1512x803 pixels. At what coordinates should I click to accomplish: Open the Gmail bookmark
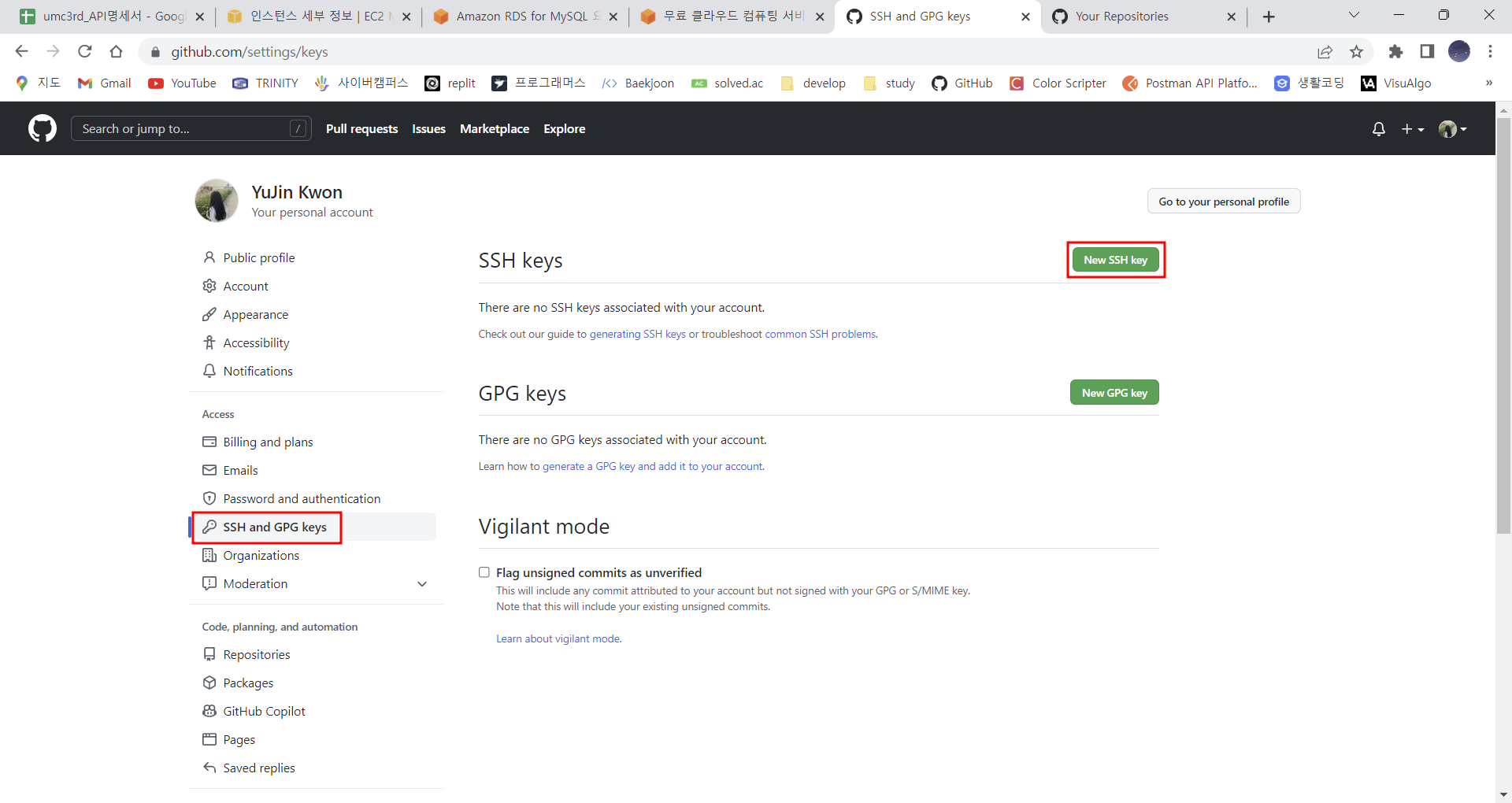[104, 83]
